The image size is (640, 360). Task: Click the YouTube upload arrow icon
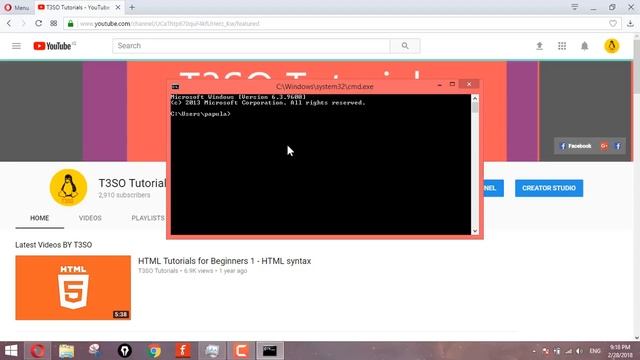click(x=539, y=46)
